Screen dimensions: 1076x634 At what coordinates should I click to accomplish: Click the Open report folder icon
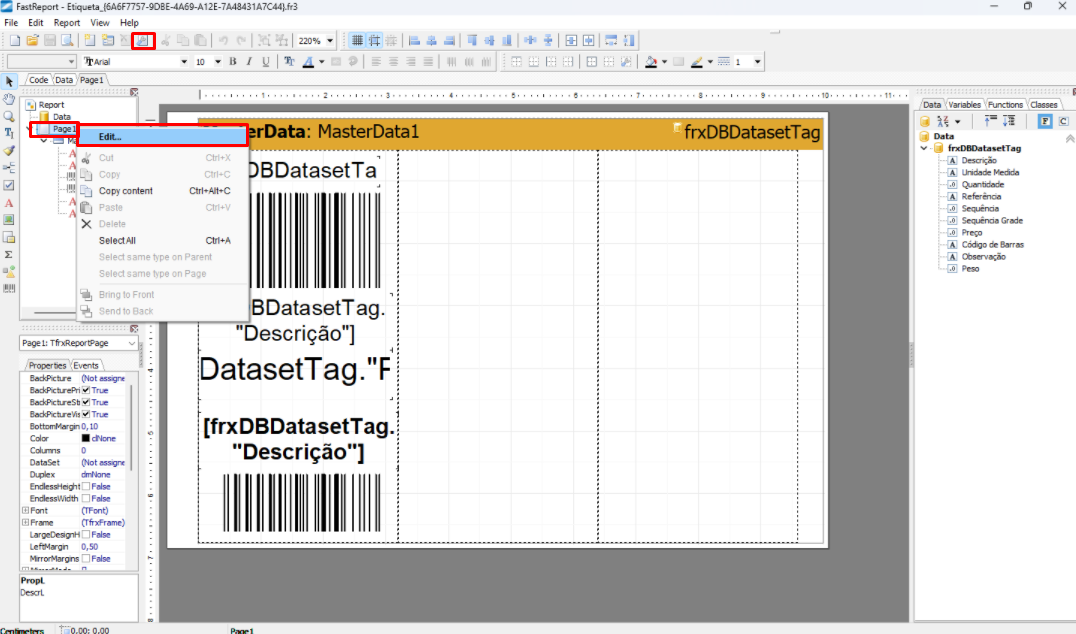32,41
